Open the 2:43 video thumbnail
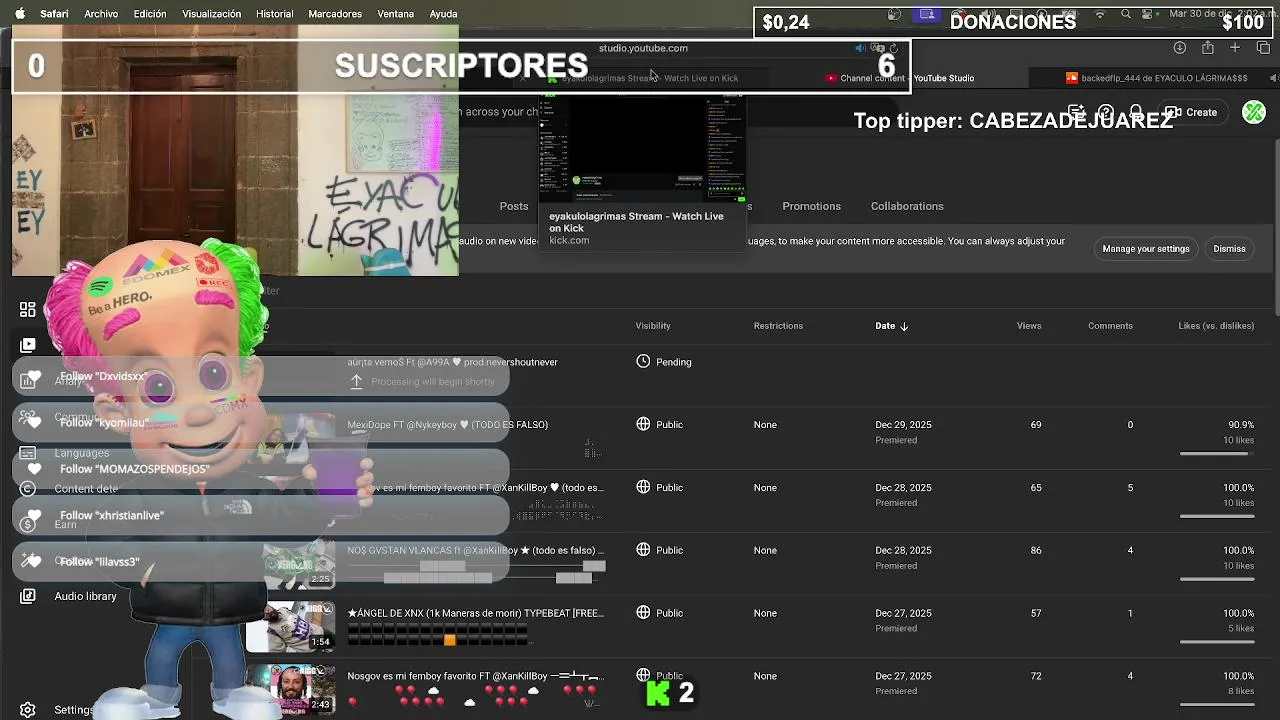Screen dimensions: 1280x720 [x=291, y=689]
